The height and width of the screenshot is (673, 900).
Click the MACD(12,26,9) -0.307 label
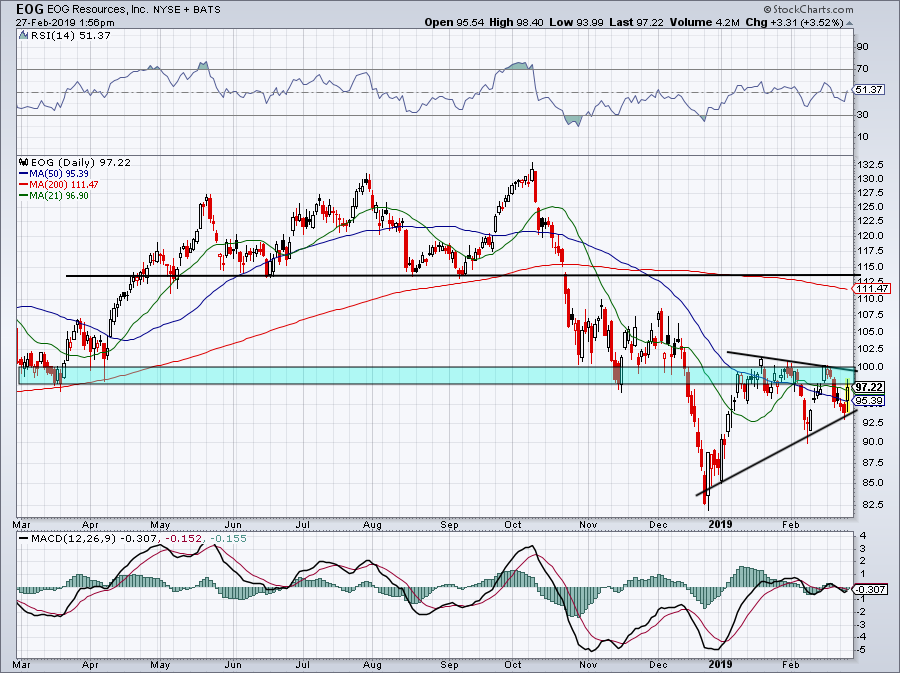click(x=96, y=539)
